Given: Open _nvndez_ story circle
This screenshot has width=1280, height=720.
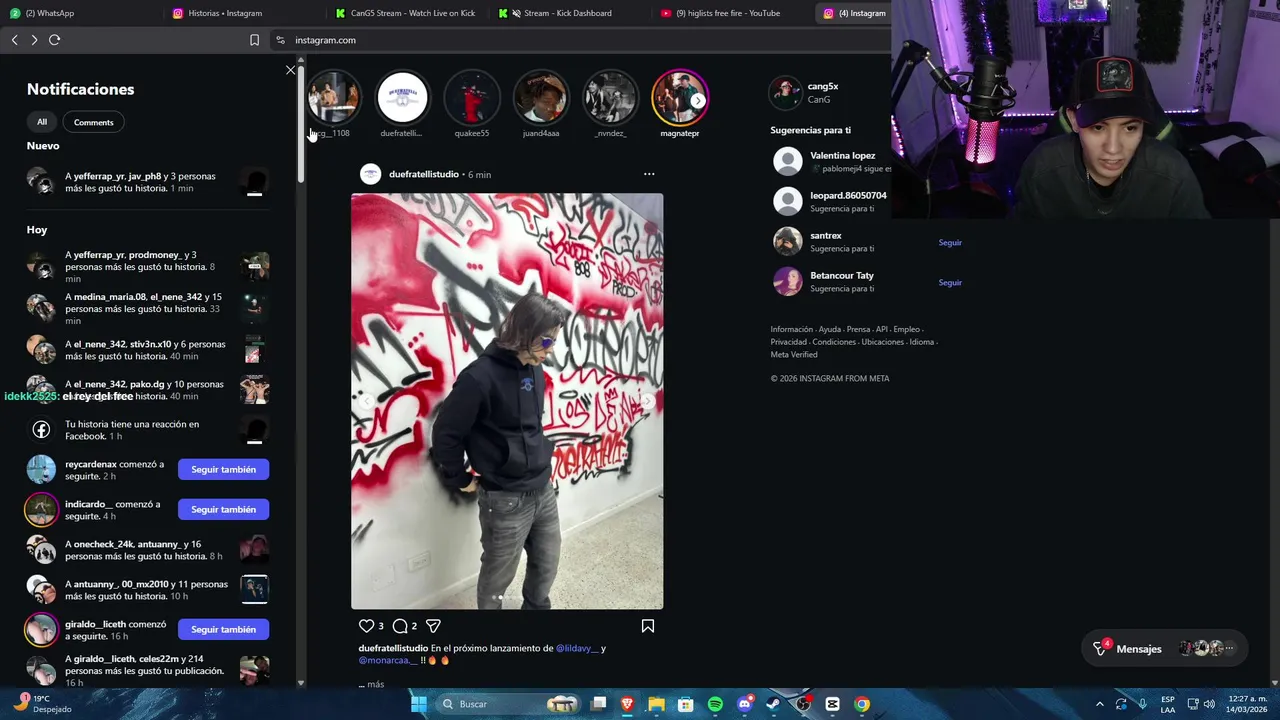Looking at the screenshot, I should pos(611,98).
